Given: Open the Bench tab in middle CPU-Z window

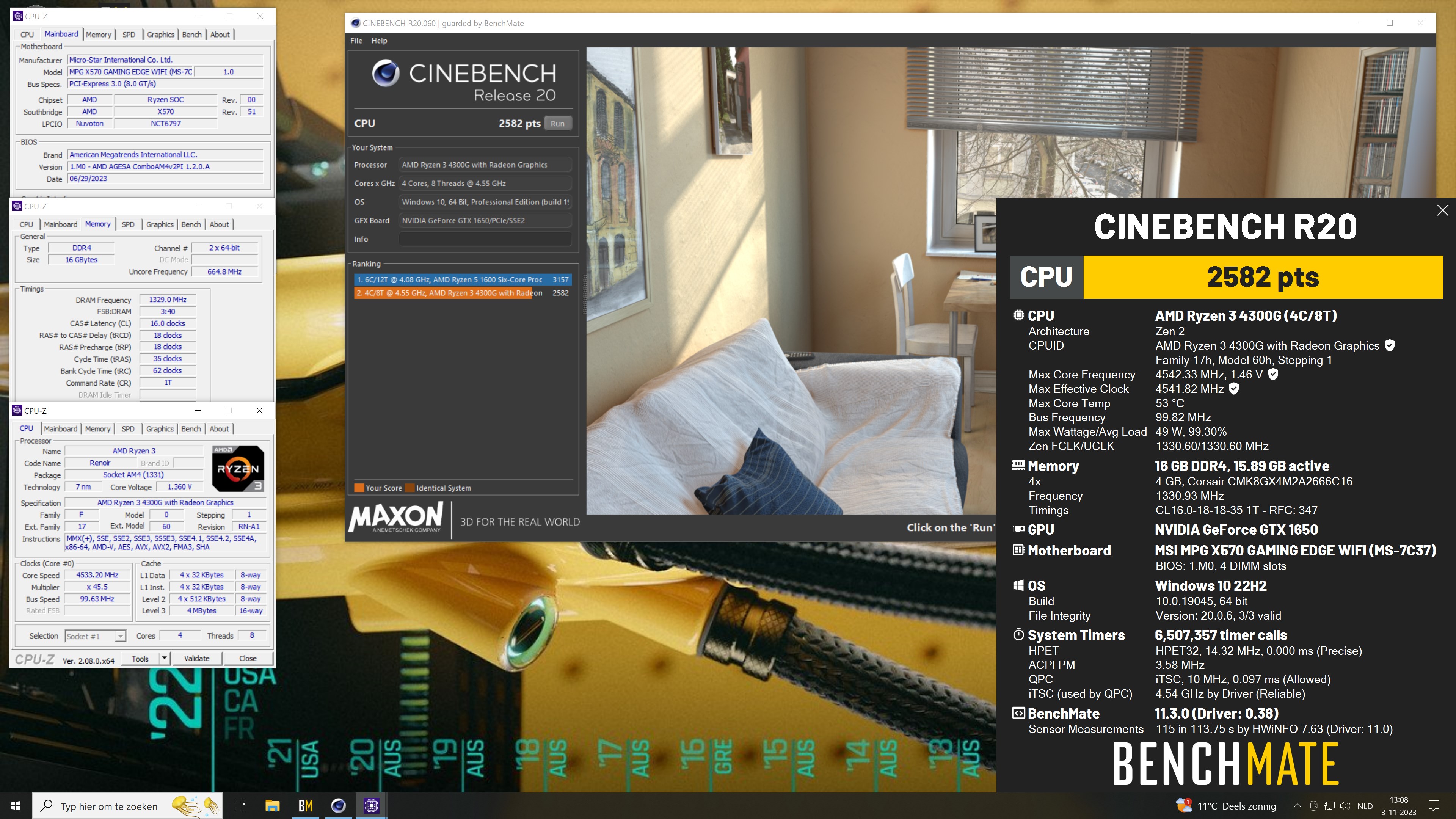Looking at the screenshot, I should point(191,224).
